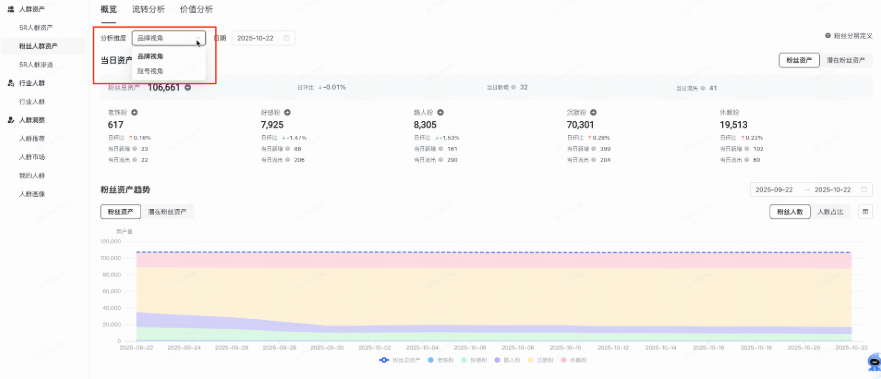
Task: Open 粉丝人群资产 in the sidebar
Action: click(38, 46)
